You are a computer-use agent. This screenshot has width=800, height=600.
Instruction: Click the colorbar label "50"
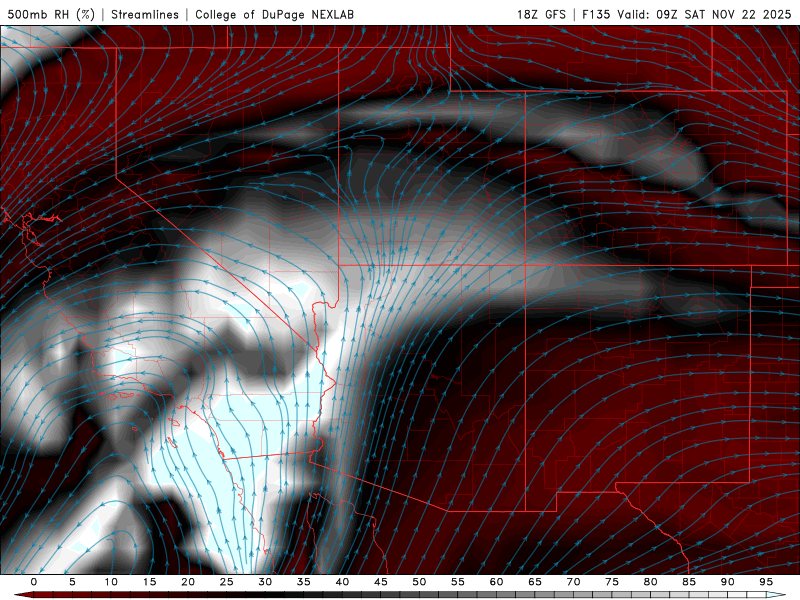coord(419,582)
